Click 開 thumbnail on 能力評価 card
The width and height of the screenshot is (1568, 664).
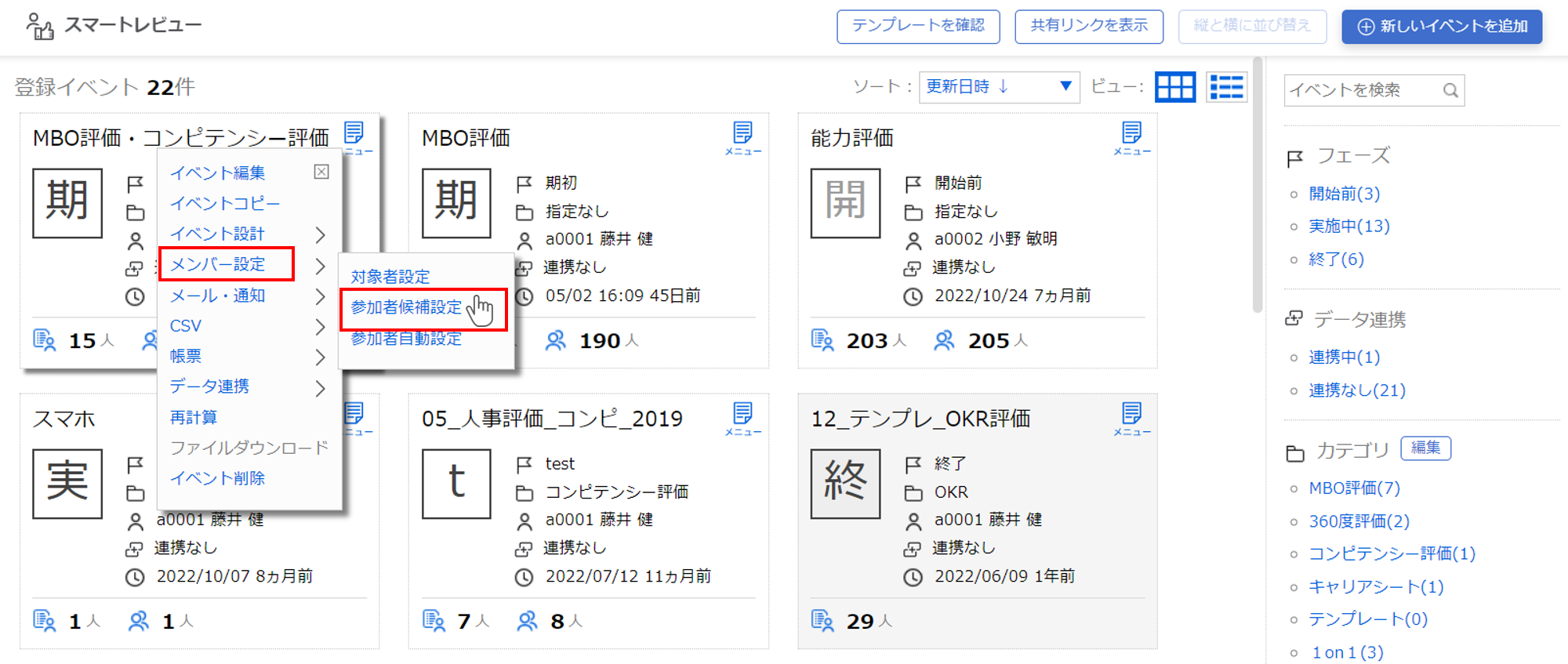845,203
